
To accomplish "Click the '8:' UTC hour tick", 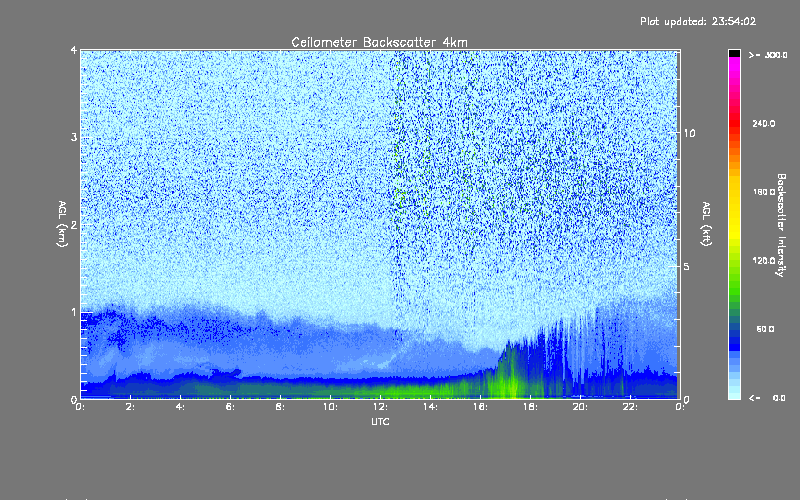I will [280, 407].
